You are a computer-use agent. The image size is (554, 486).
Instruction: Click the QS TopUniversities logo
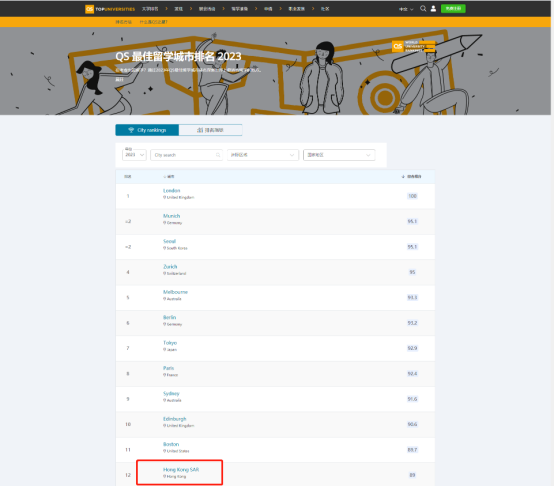110,9
